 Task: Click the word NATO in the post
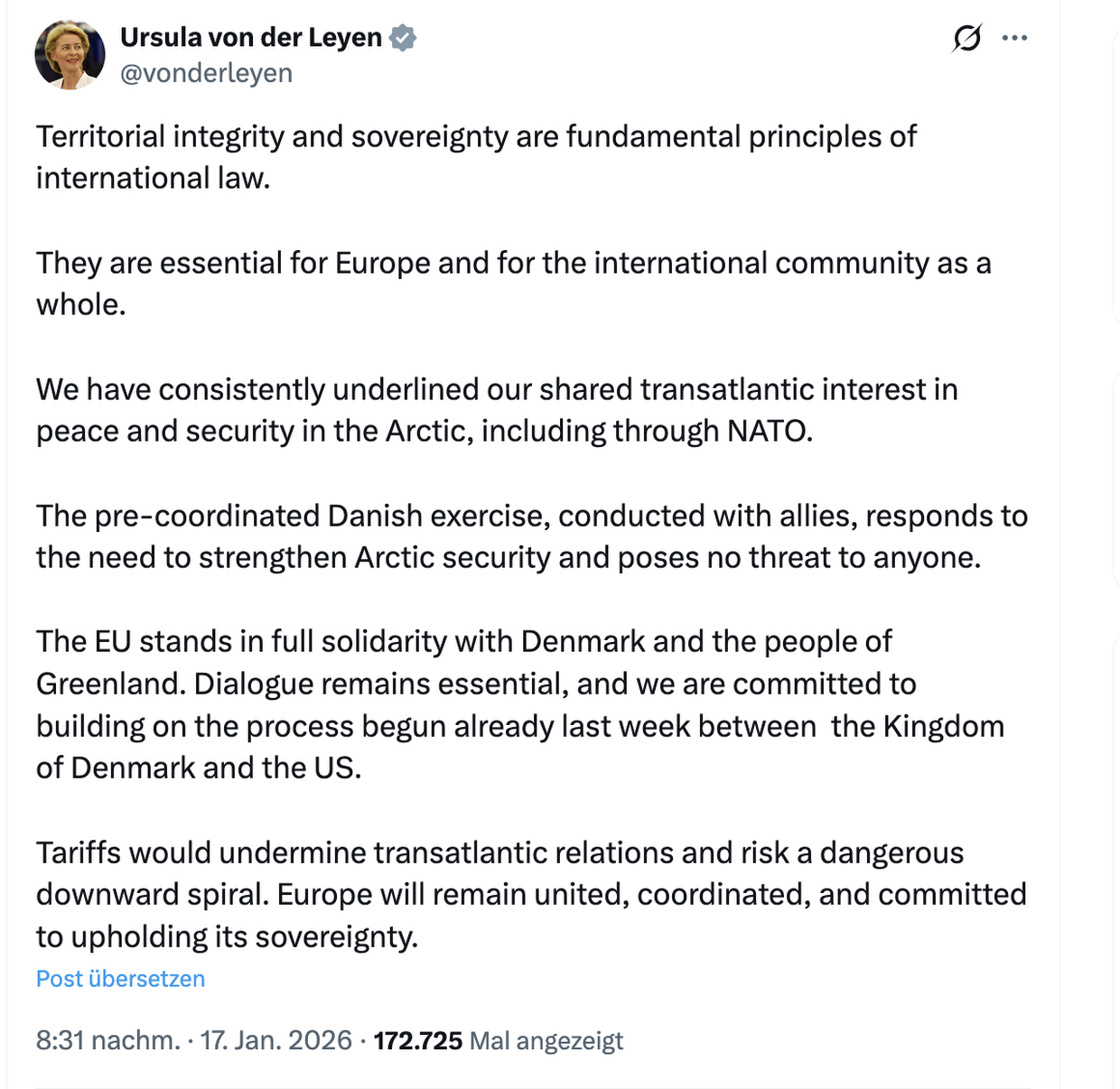[768, 432]
